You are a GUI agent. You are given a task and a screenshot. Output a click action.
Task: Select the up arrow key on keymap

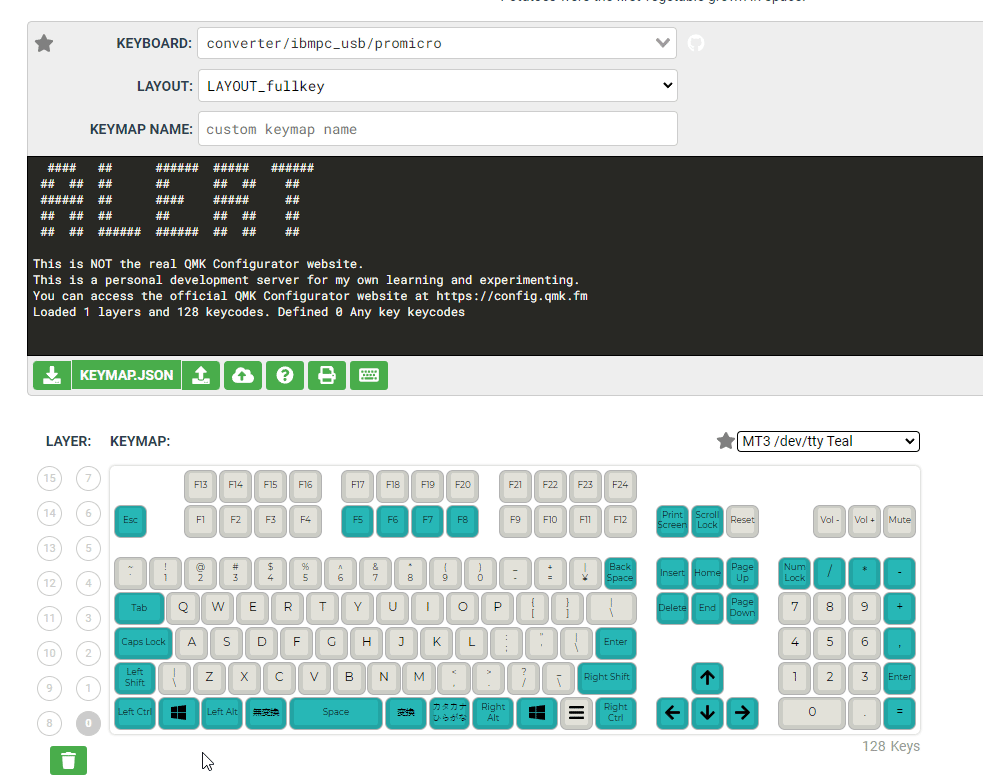707,678
